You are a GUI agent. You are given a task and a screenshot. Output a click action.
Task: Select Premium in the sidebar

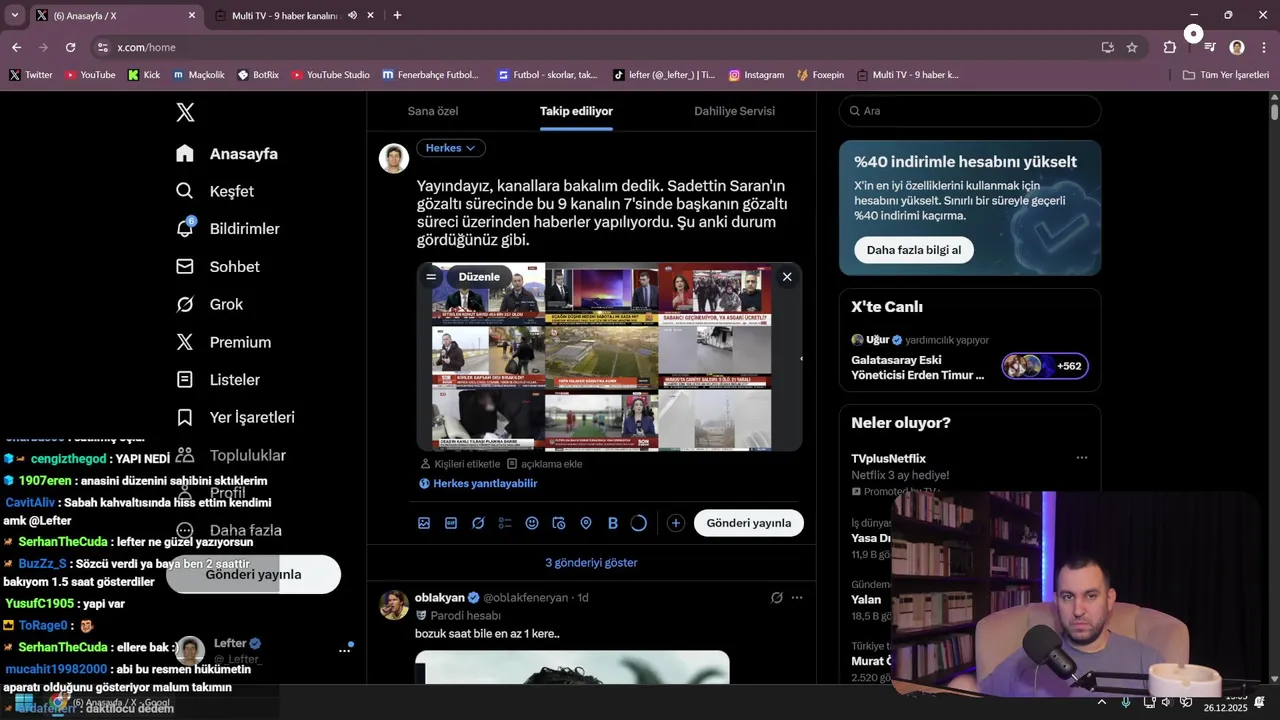(224, 342)
